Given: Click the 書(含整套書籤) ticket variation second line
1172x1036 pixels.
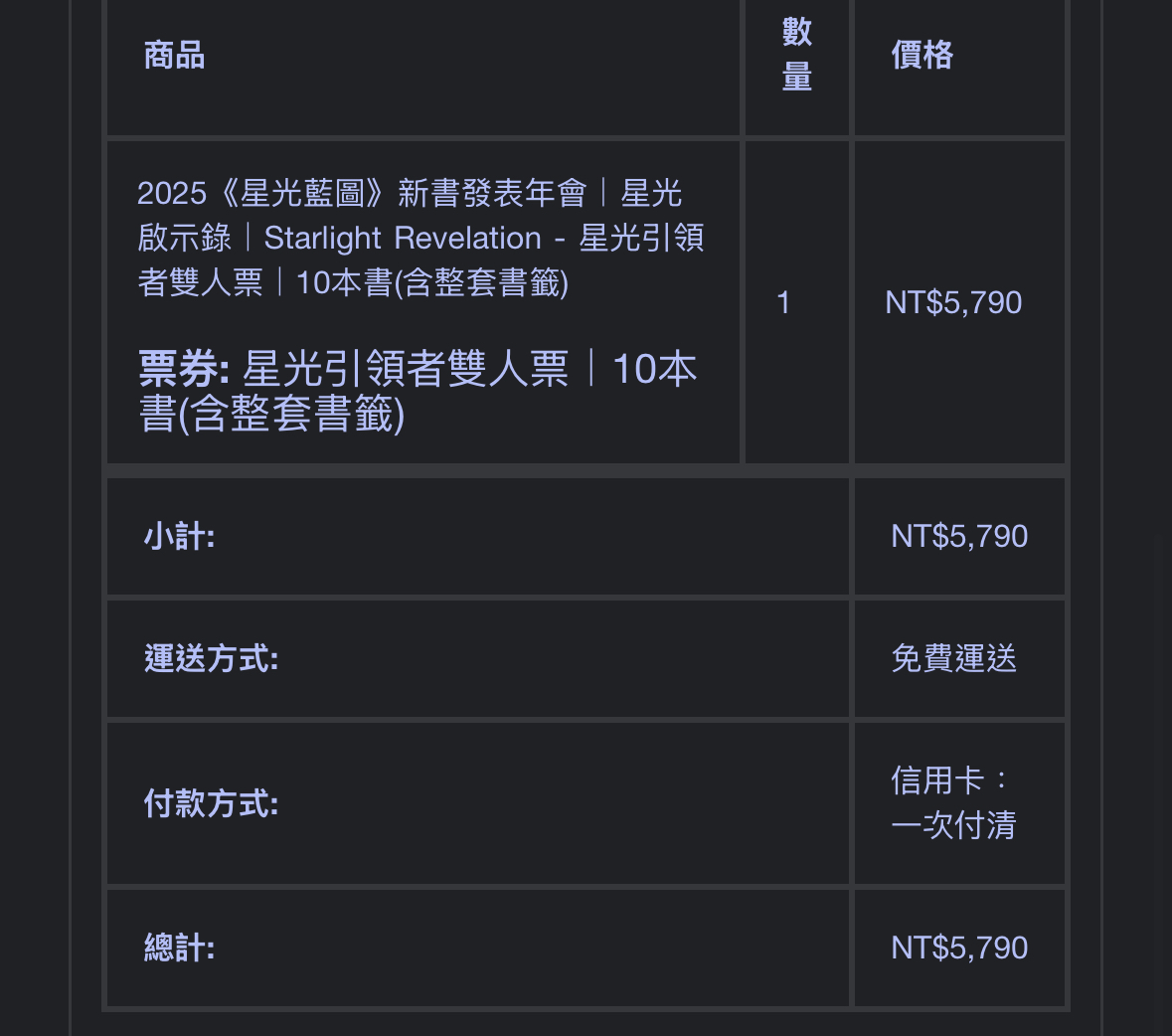Looking at the screenshot, I should (272, 414).
